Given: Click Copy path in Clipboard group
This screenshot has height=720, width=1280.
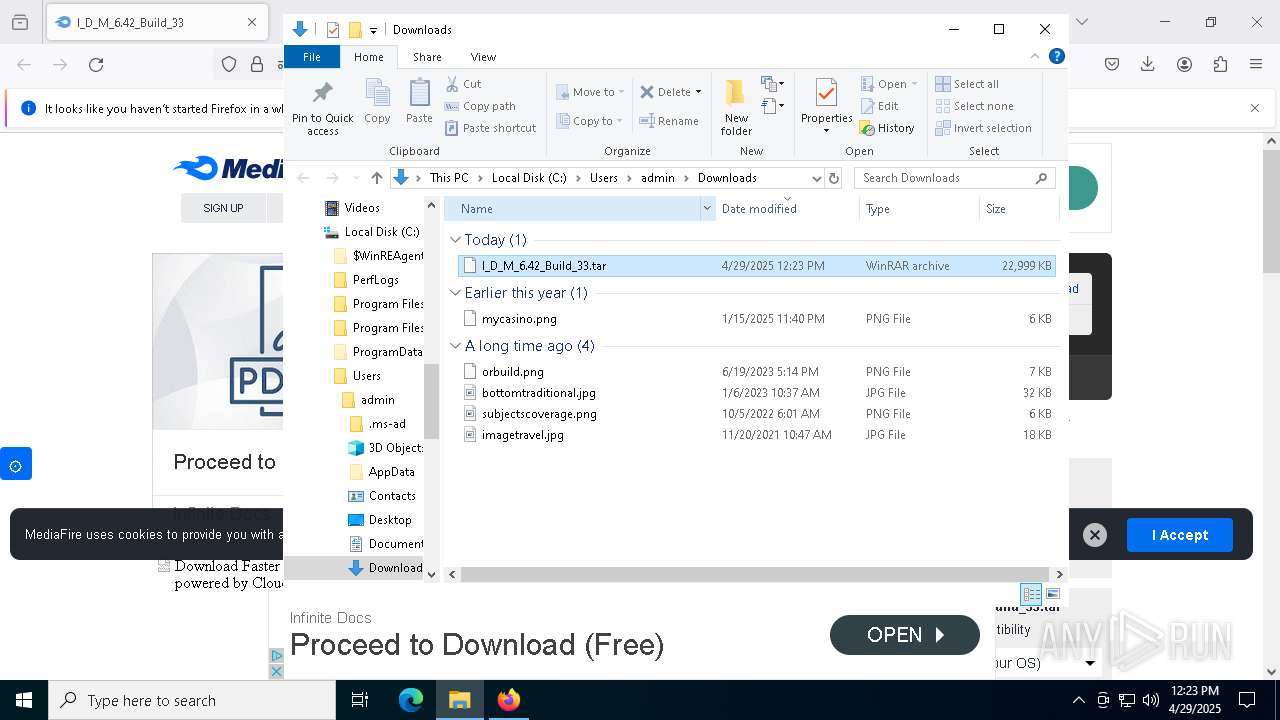Looking at the screenshot, I should pos(480,106).
